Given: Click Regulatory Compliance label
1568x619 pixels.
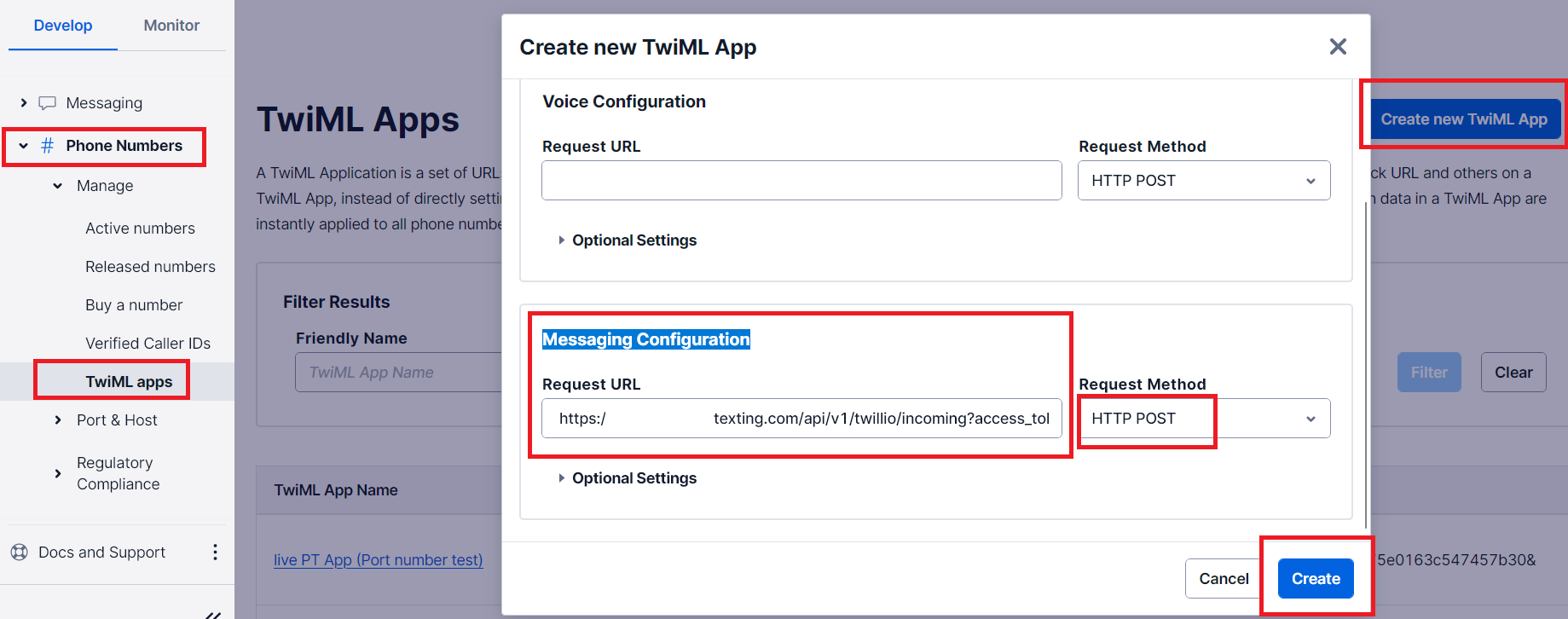Looking at the screenshot, I should [x=118, y=473].
